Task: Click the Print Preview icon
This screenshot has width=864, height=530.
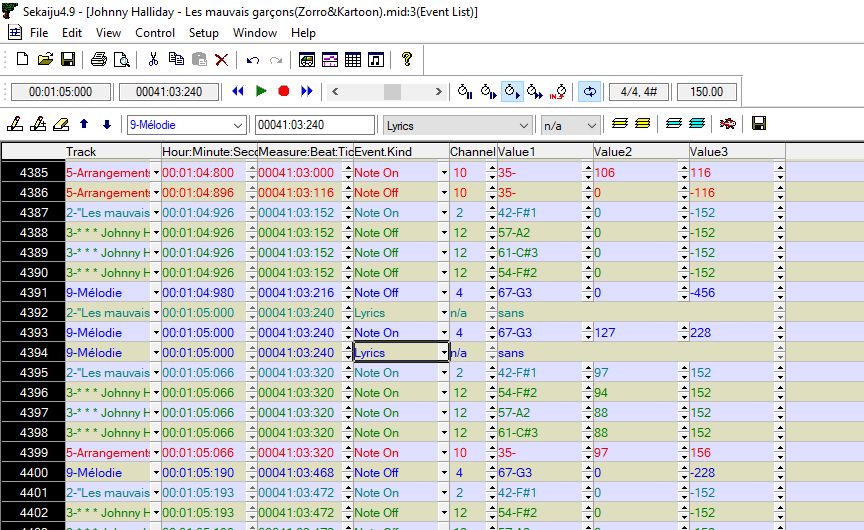Action: pos(122,60)
